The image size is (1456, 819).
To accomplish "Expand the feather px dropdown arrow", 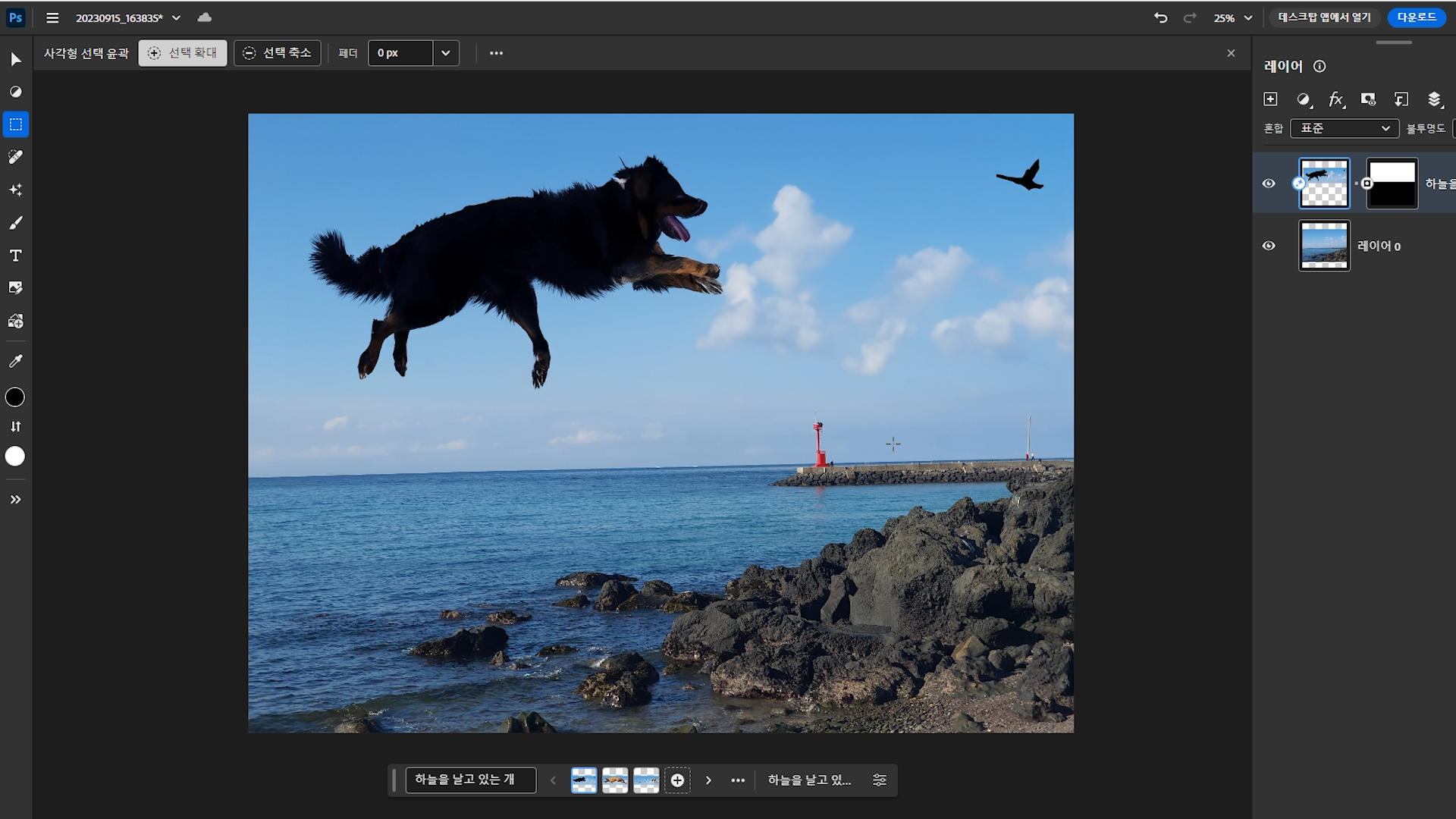I will 446,53.
